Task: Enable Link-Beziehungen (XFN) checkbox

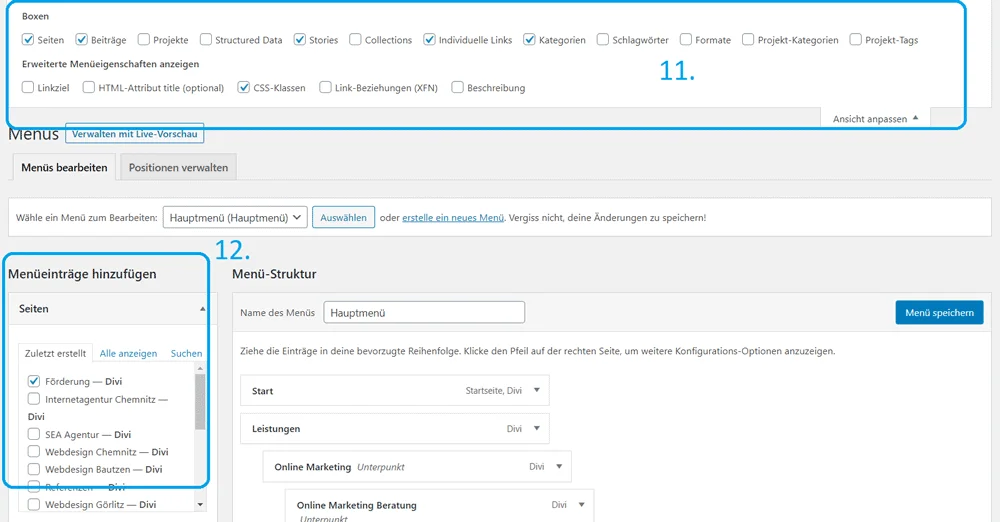Action: coord(325,87)
